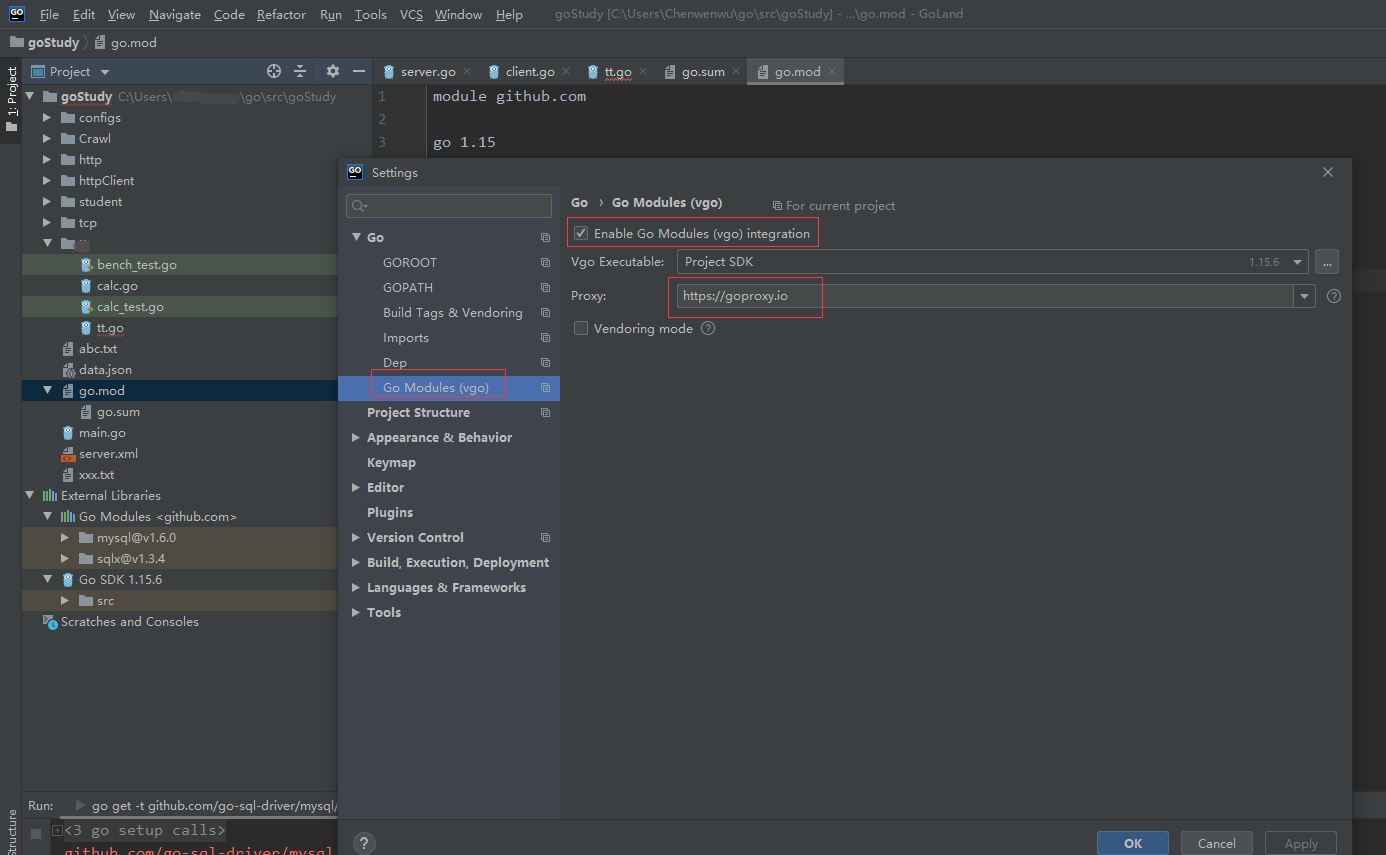Click the project-level icon on GOROOT row
1386x855 pixels.
pos(545,262)
